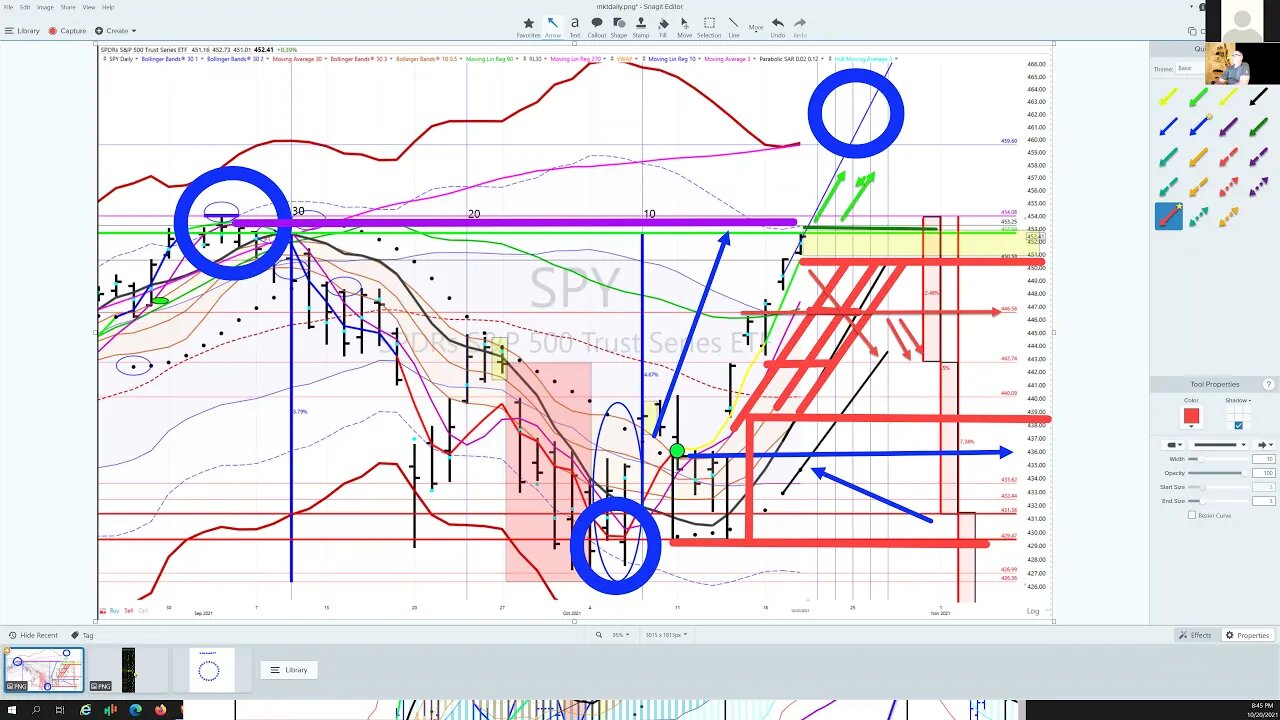
Task: Open the Library from top bar
Action: 22,31
